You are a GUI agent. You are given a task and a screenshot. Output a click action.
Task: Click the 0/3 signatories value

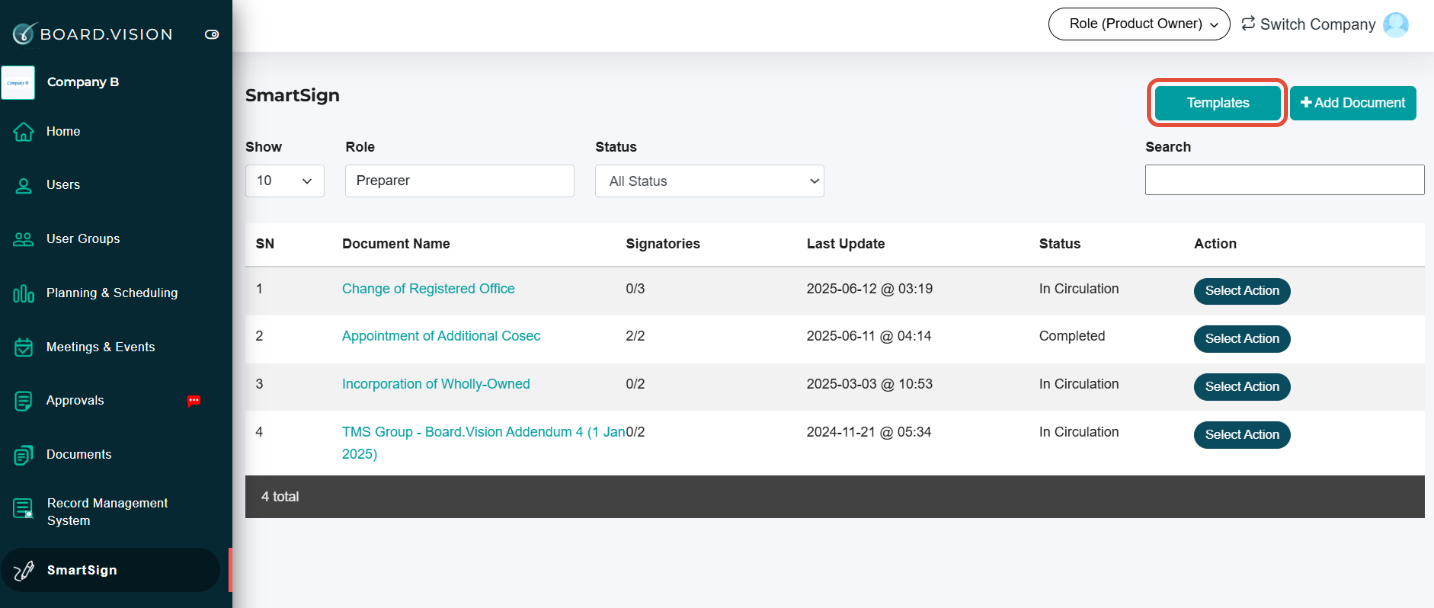tap(635, 289)
